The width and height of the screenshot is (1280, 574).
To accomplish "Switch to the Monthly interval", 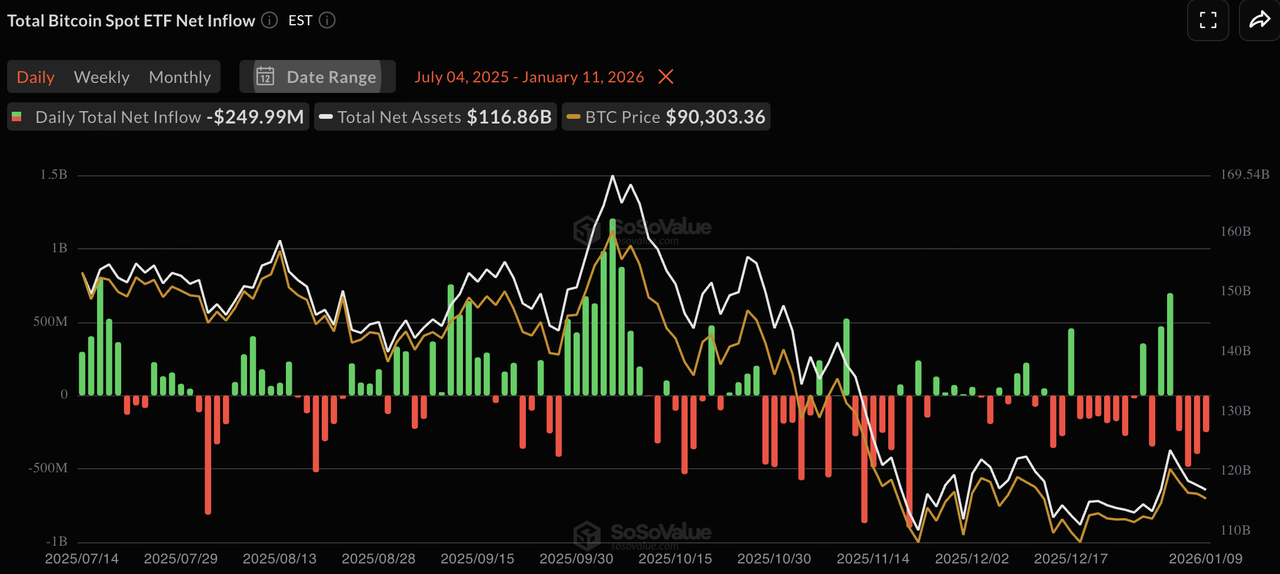I will pyautogui.click(x=180, y=77).
